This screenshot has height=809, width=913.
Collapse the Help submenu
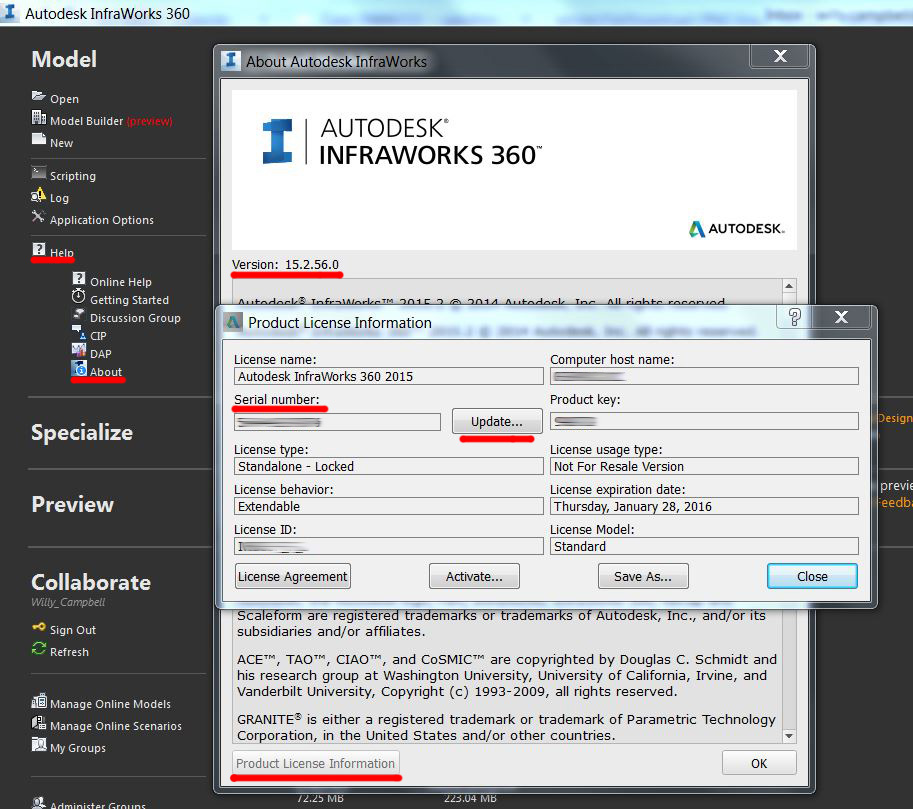click(x=62, y=253)
